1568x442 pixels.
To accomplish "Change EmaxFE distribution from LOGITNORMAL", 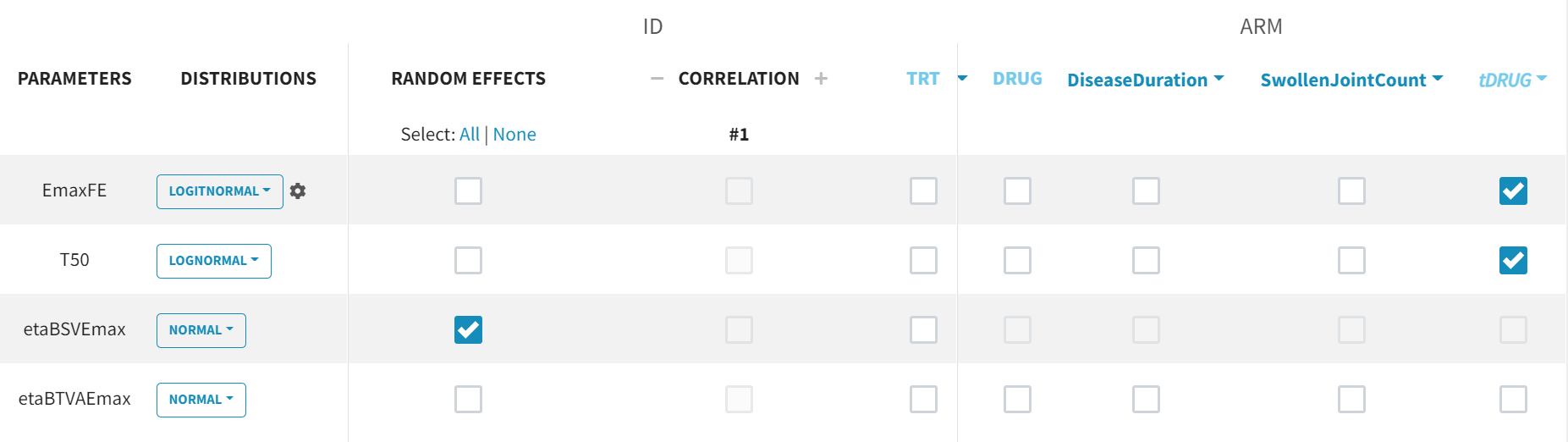I will (219, 191).
